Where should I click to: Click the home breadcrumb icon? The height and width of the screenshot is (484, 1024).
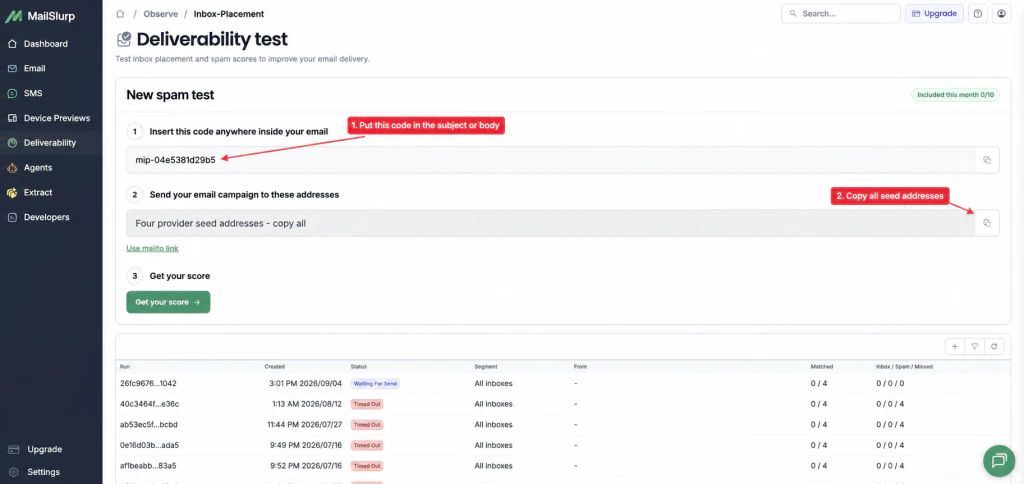120,14
